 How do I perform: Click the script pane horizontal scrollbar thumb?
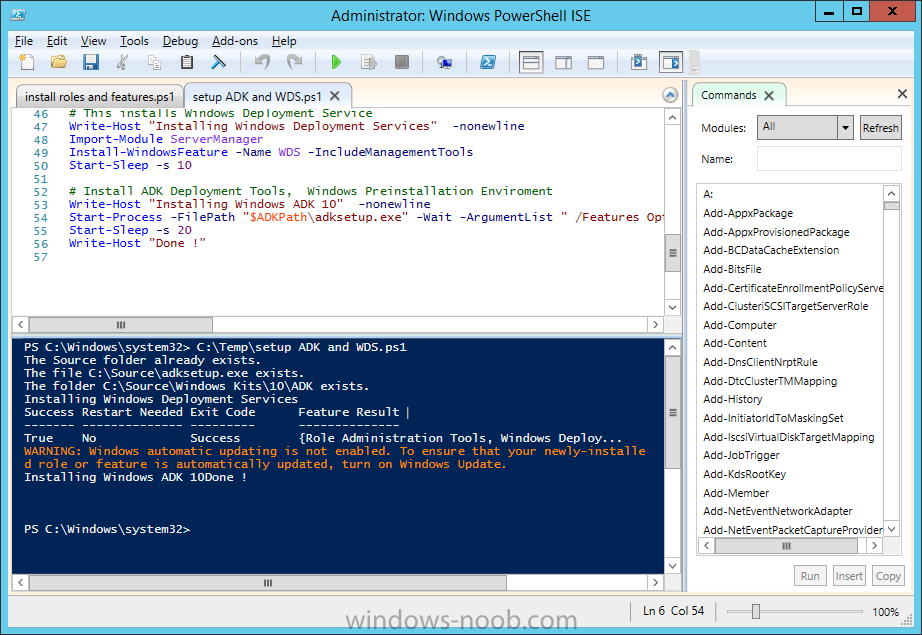tap(121, 325)
